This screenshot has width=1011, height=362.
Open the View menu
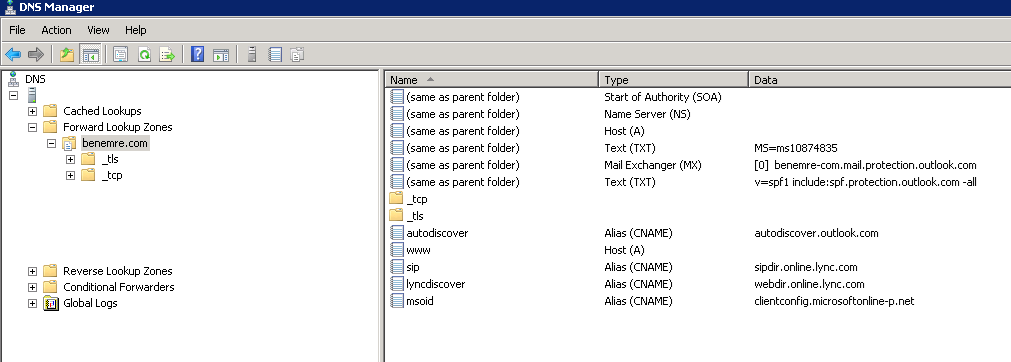[x=98, y=30]
